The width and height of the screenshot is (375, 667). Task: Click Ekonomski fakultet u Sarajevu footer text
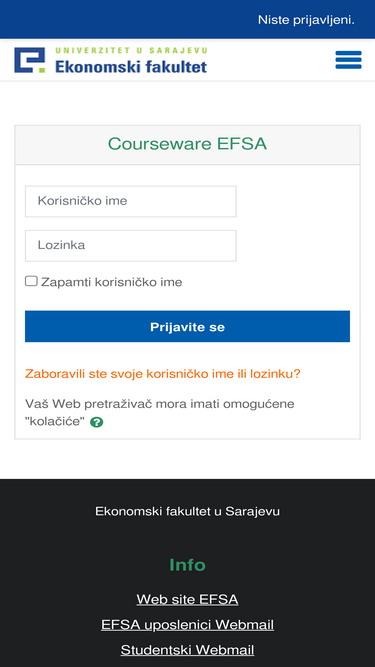[x=187, y=511]
